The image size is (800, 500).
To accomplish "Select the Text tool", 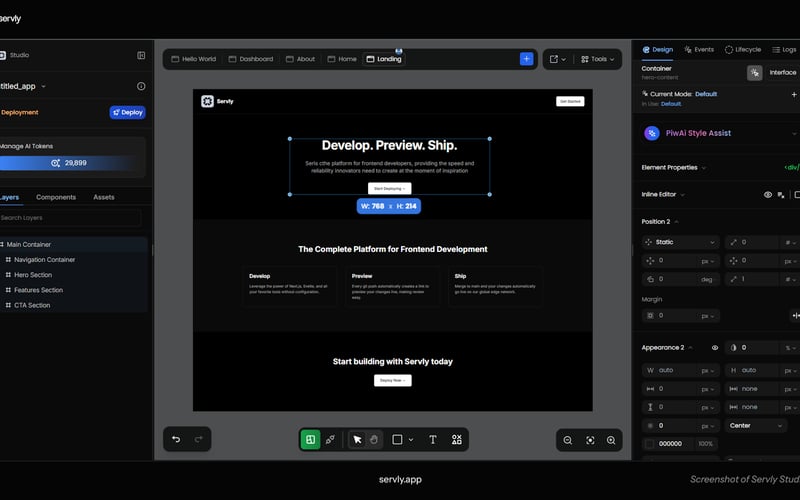I will pos(433,439).
